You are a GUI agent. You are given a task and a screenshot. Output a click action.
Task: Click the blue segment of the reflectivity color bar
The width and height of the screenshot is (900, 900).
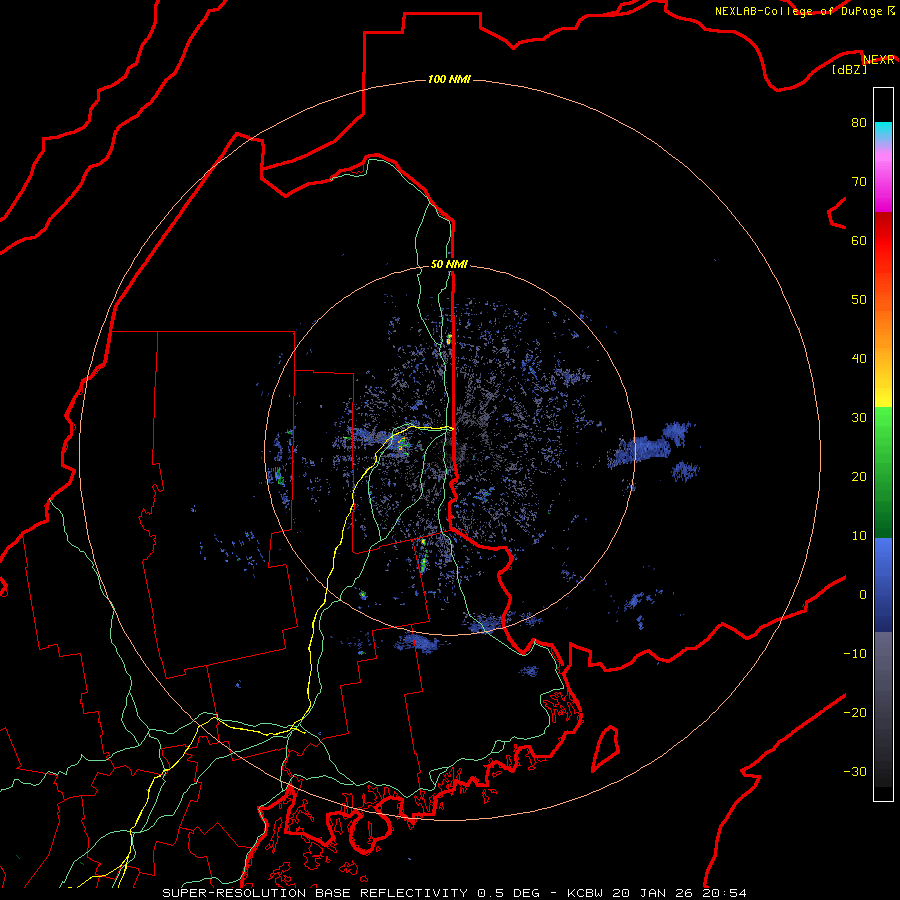click(883, 584)
